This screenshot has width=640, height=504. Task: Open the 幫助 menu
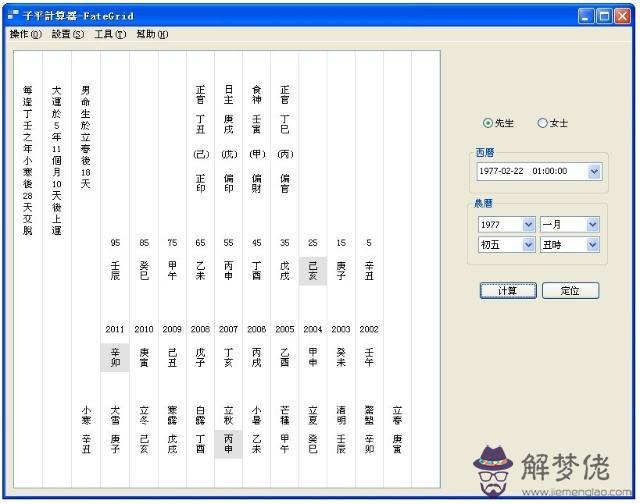[152, 34]
